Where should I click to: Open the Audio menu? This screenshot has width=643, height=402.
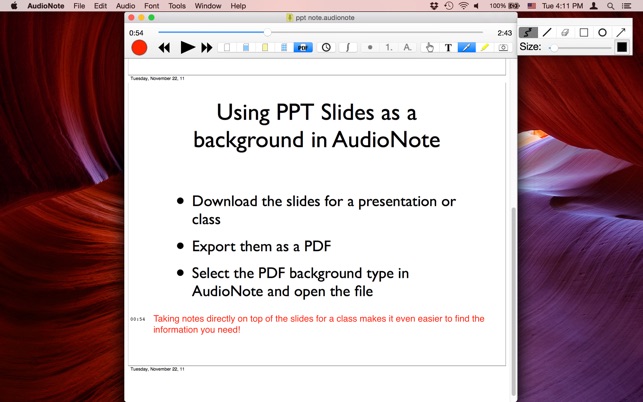(x=125, y=6)
